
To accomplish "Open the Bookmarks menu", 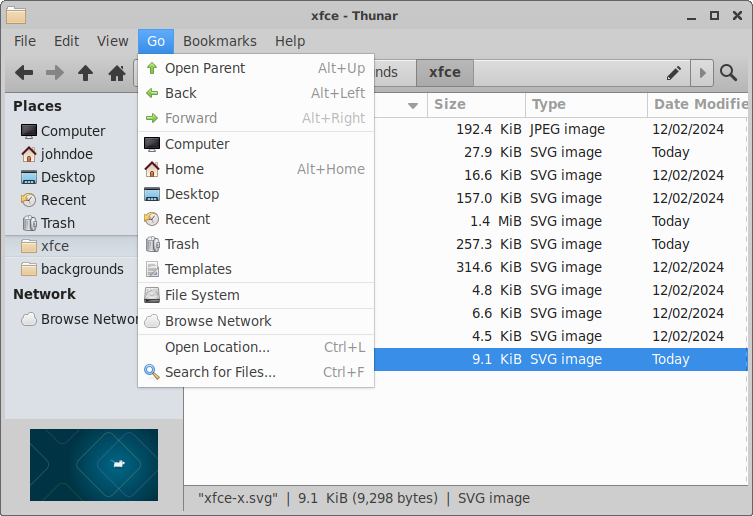I will [219, 41].
